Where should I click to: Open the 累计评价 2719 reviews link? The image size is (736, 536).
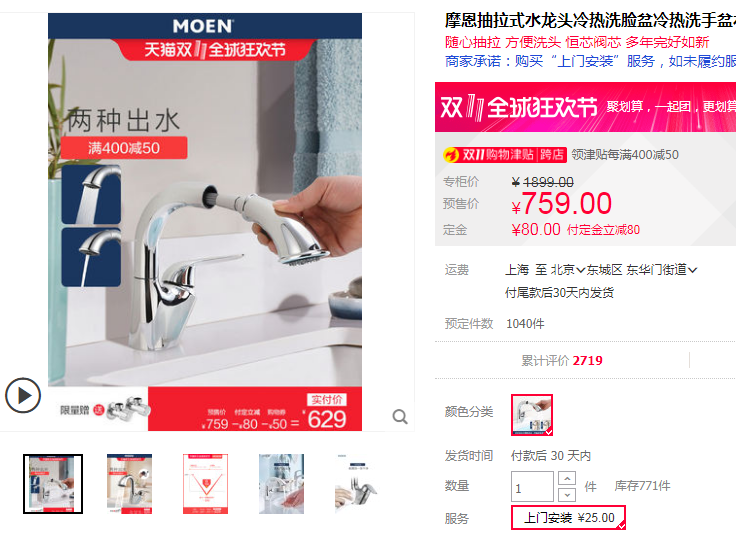click(562, 360)
